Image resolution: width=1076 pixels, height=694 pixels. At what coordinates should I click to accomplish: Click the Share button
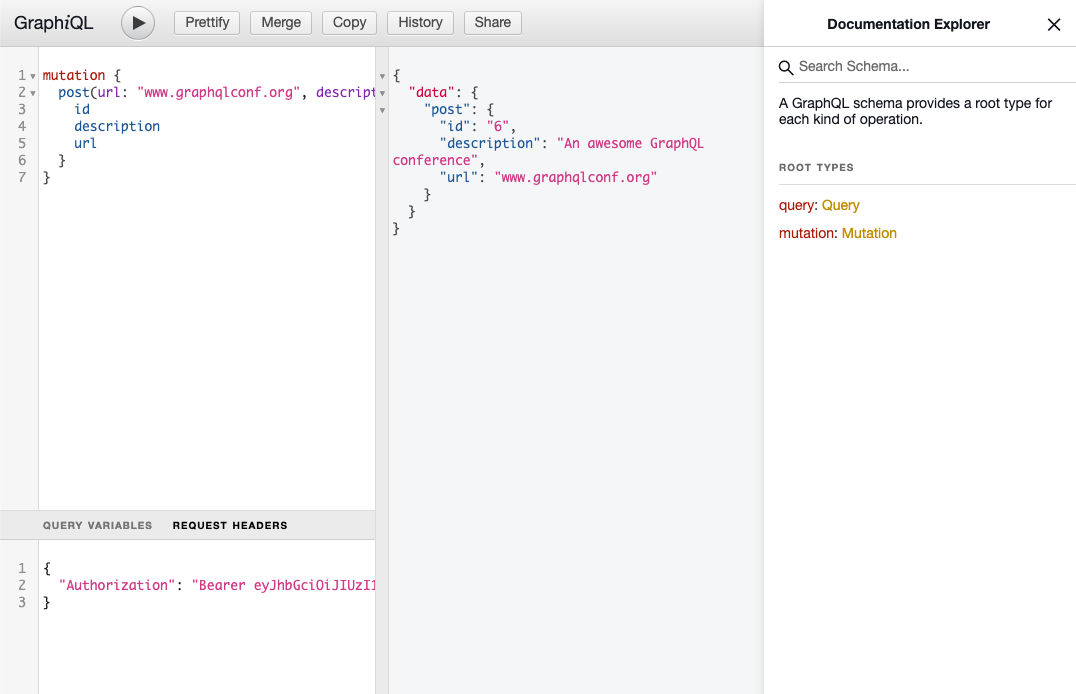(x=492, y=23)
